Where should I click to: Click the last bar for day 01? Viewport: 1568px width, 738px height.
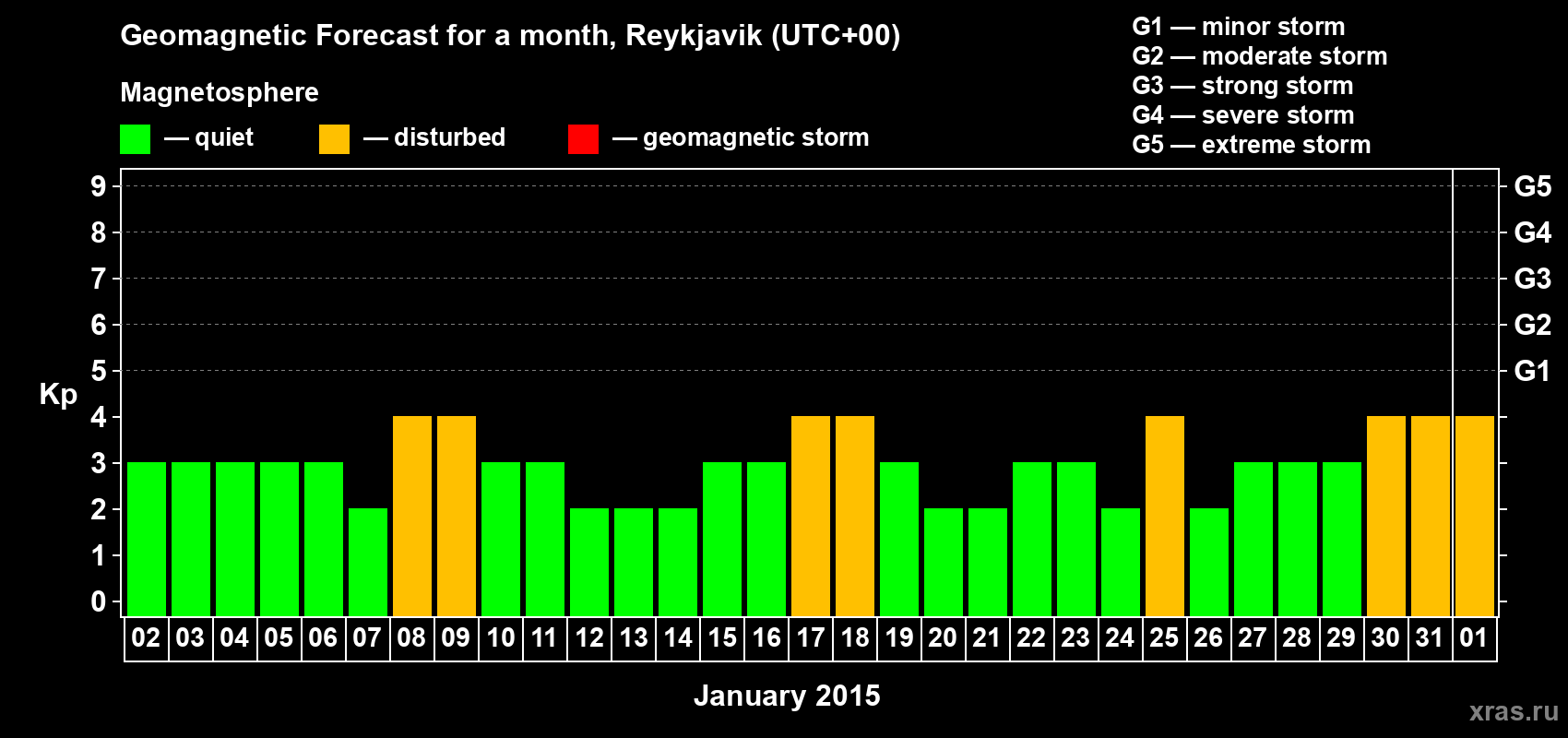[x=1475, y=516]
